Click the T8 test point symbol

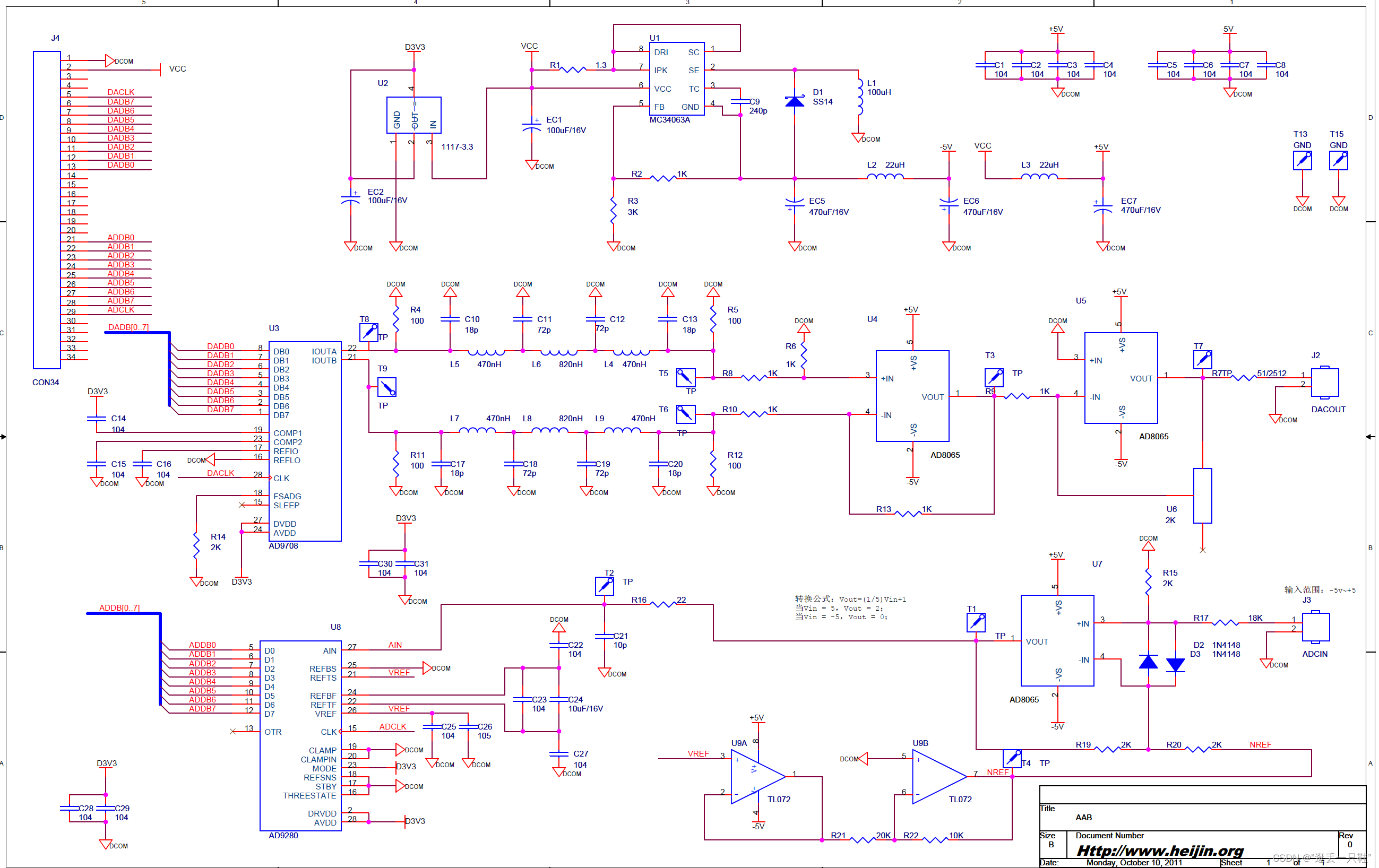pyautogui.click(x=368, y=332)
